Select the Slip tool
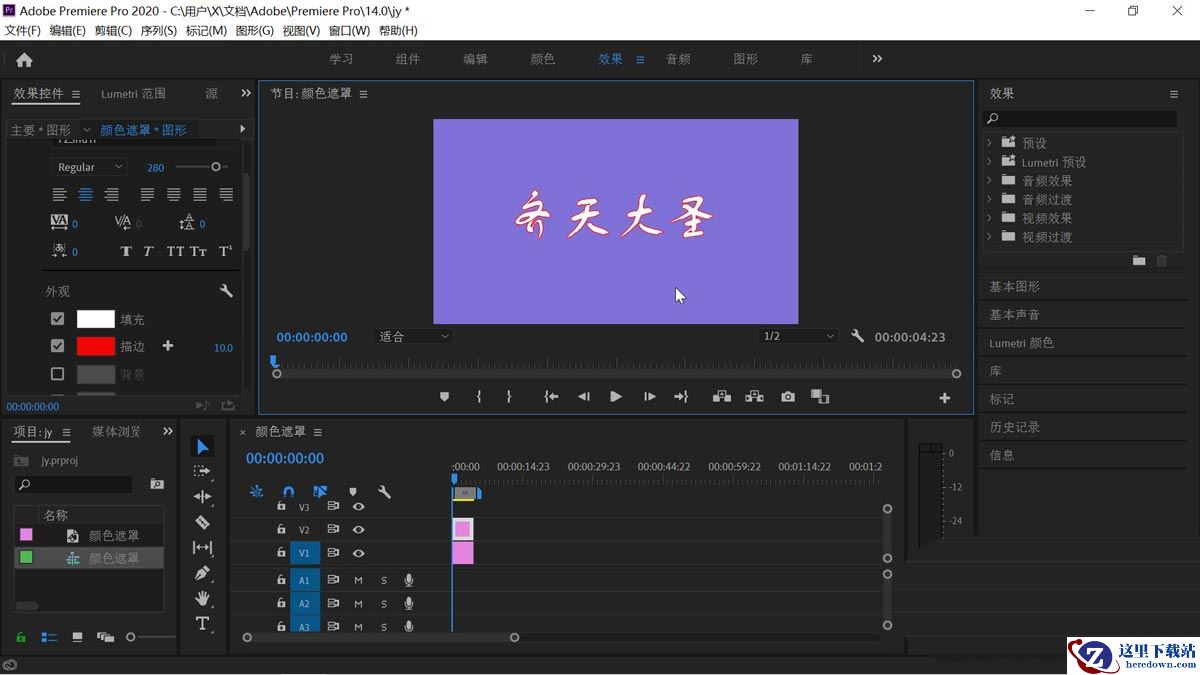The width and height of the screenshot is (1200, 675). [x=202, y=547]
